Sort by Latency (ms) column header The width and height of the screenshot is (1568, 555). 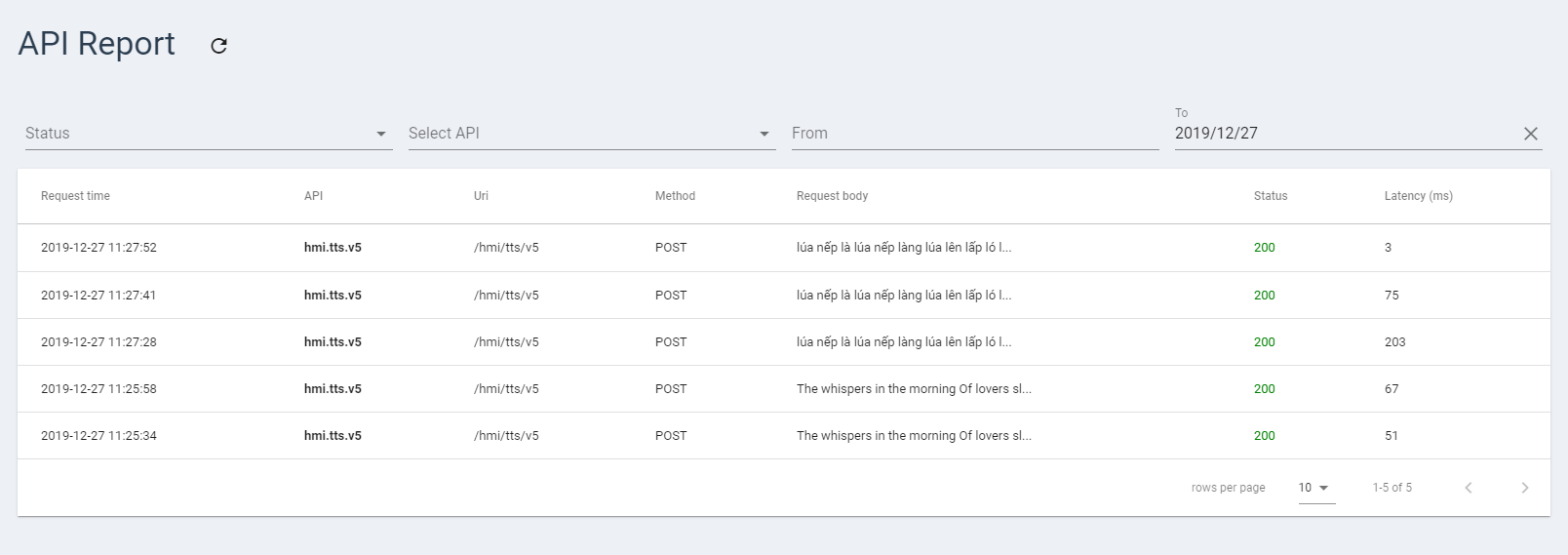pos(1419,196)
